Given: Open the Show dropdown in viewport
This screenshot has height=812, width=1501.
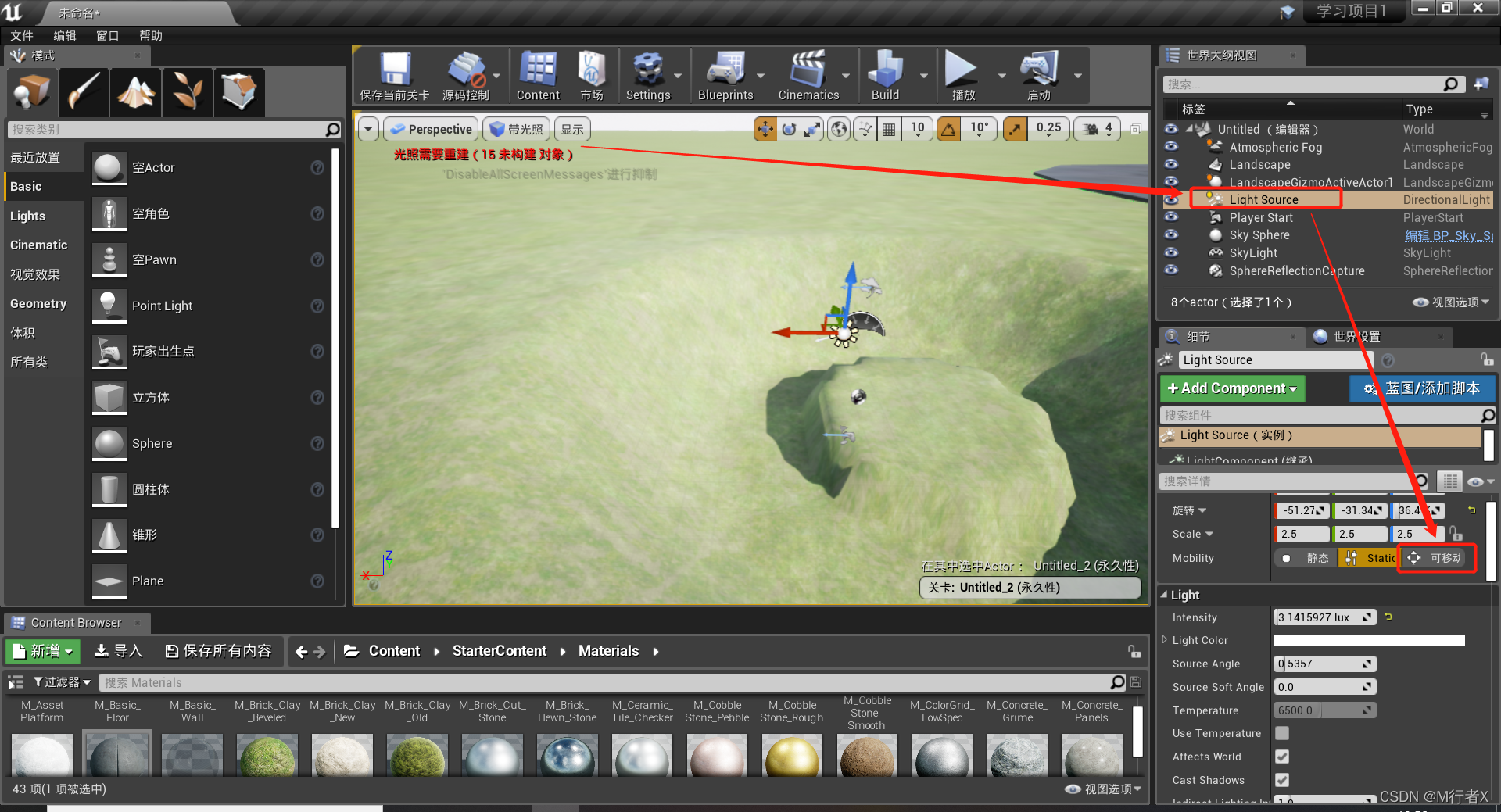Looking at the screenshot, I should click(572, 129).
